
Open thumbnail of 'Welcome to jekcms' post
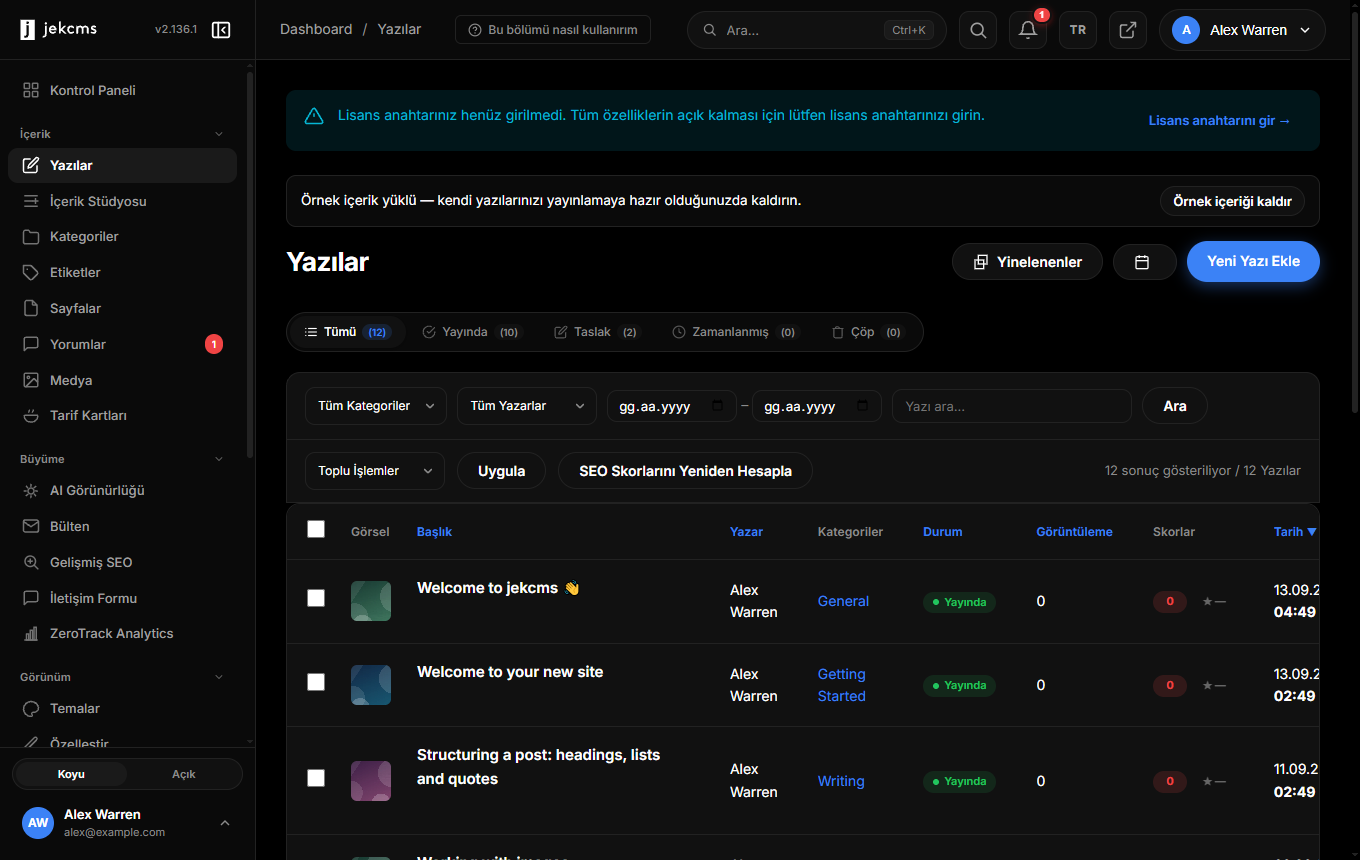click(371, 601)
